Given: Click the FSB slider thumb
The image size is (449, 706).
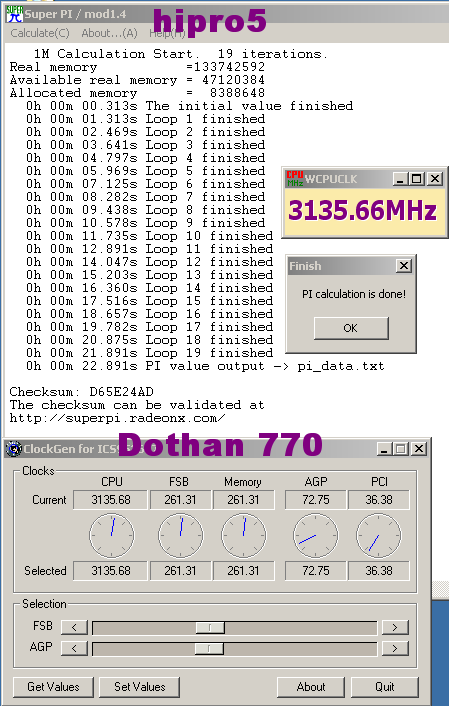Looking at the screenshot, I should 210,628.
